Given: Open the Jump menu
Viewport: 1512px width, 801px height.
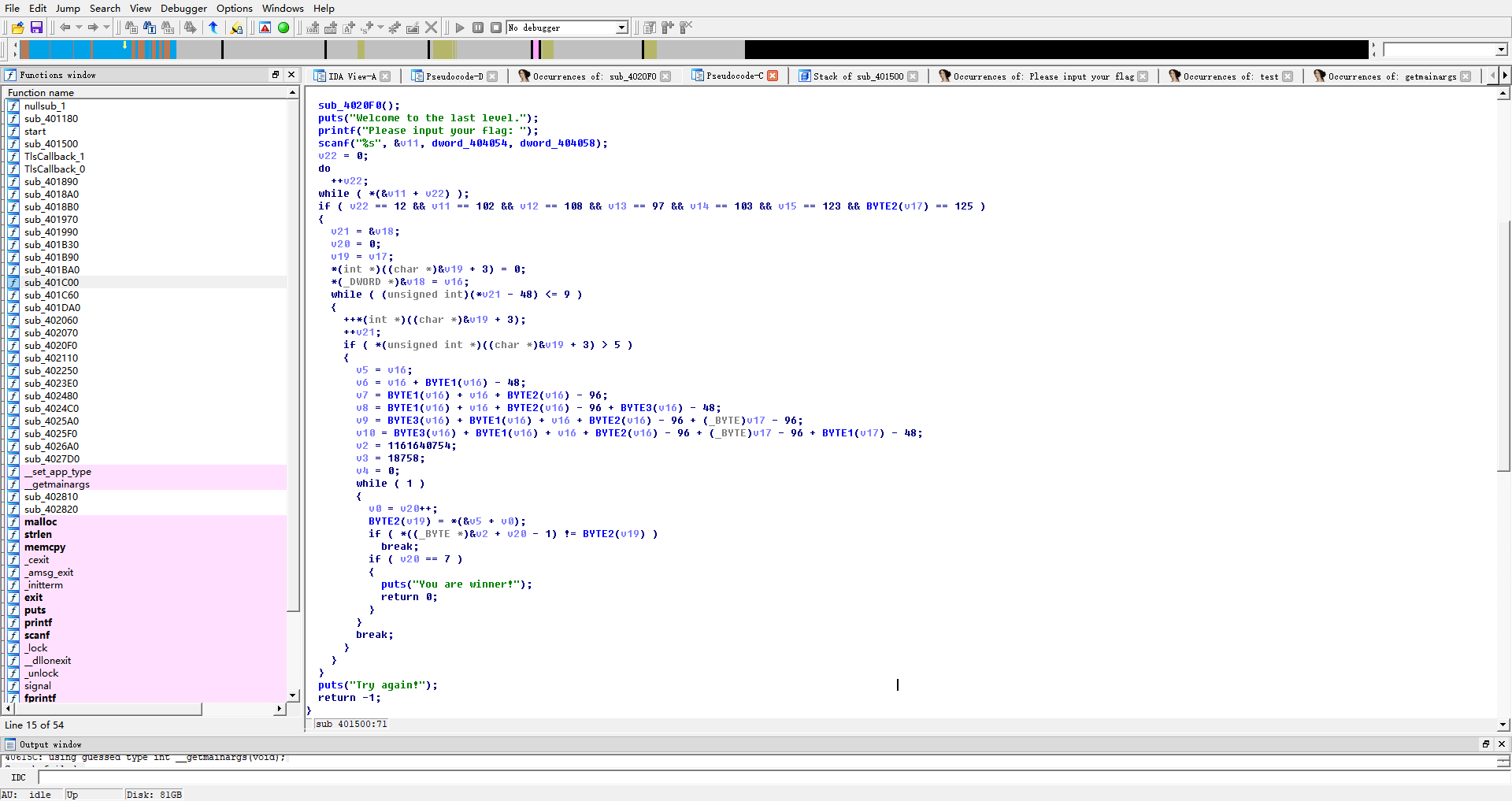Looking at the screenshot, I should pyautogui.click(x=68, y=8).
